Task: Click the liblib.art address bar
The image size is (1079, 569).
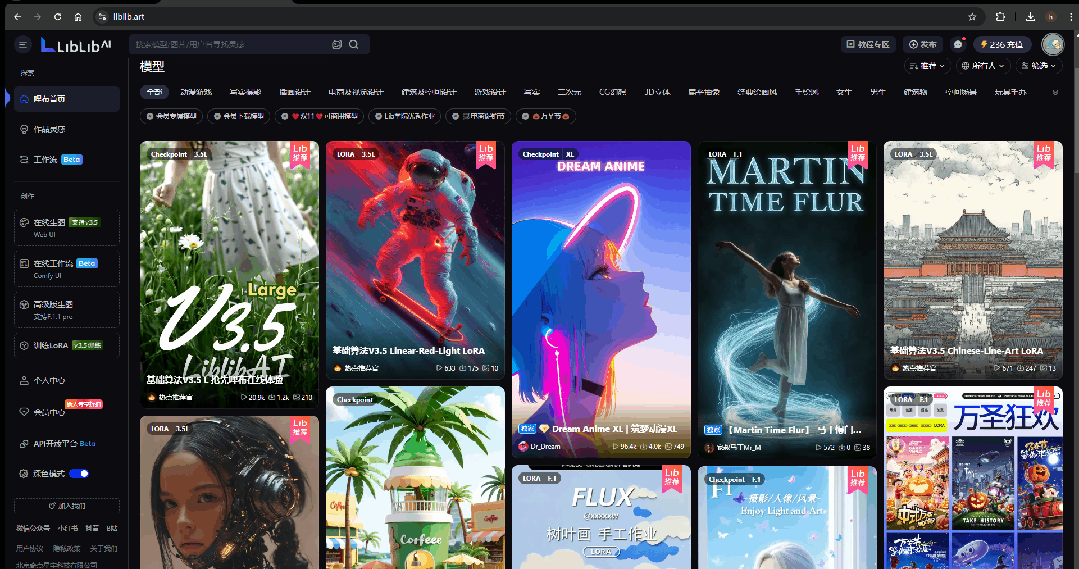Action: 537,17
